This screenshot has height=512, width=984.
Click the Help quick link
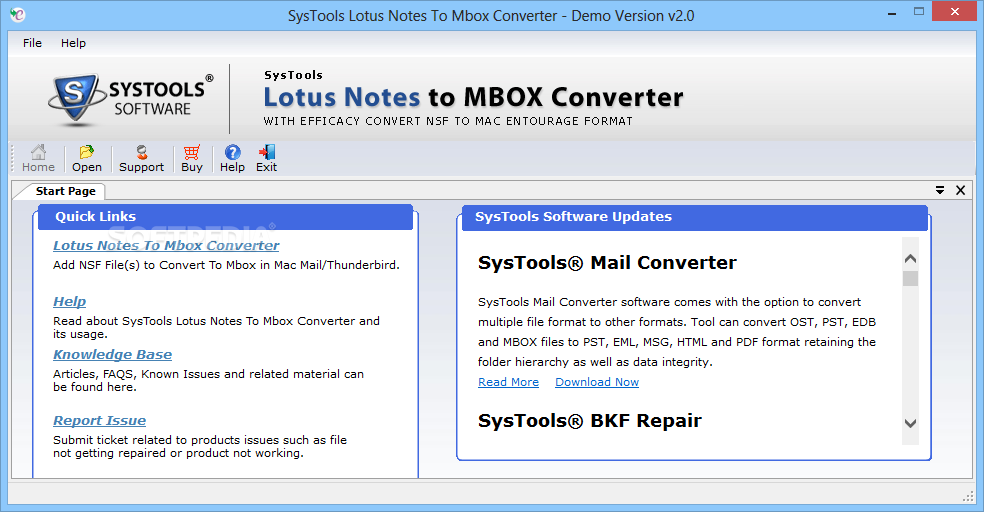click(x=69, y=301)
